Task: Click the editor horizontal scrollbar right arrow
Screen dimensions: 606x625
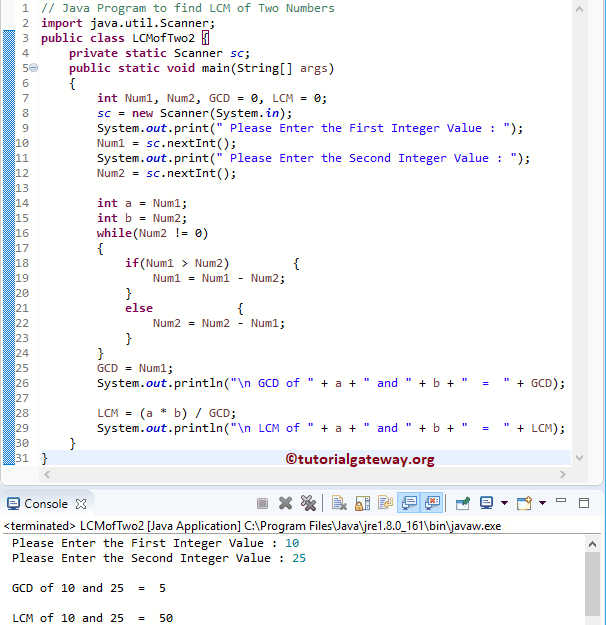Action: point(563,474)
